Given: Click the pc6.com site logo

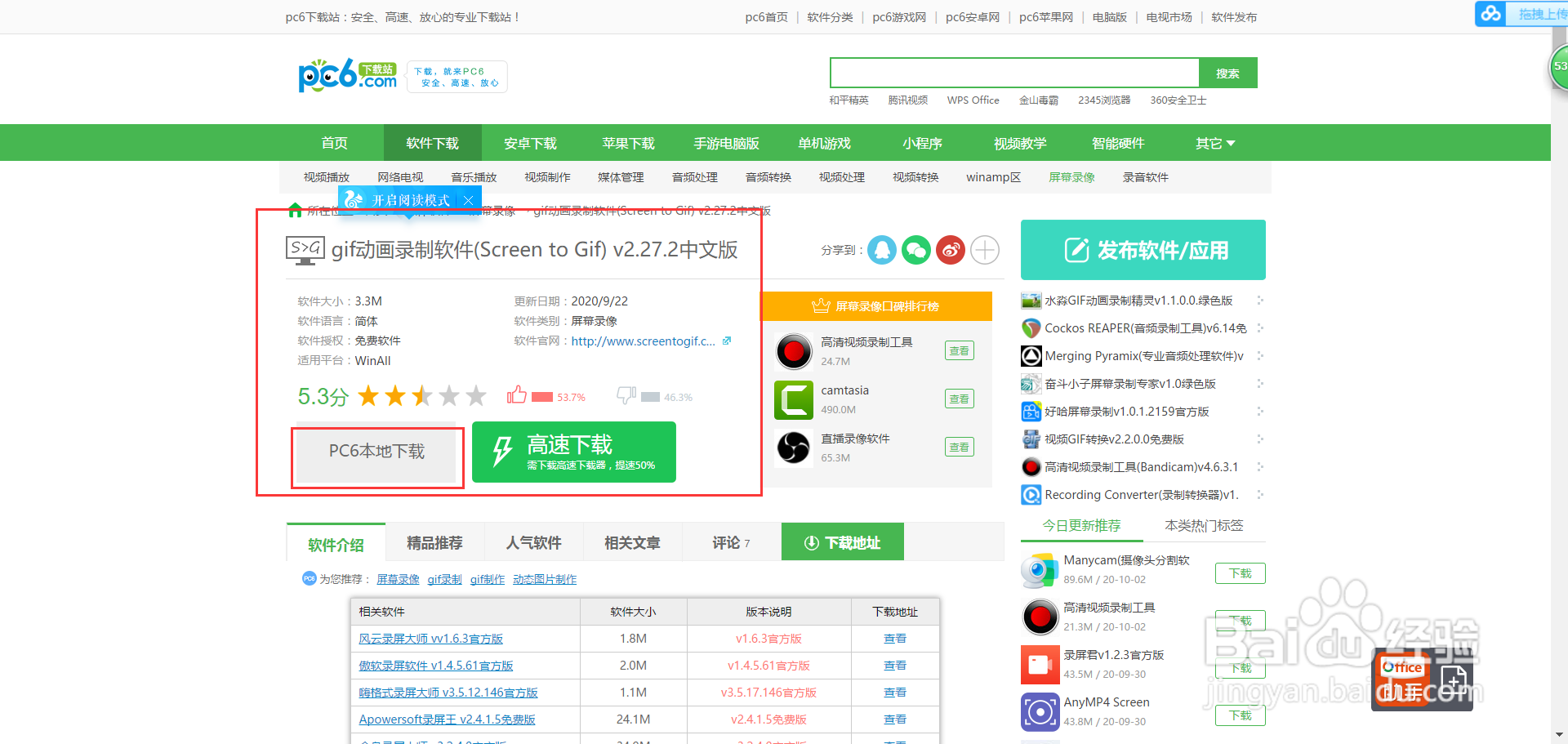Looking at the screenshot, I should point(347,75).
